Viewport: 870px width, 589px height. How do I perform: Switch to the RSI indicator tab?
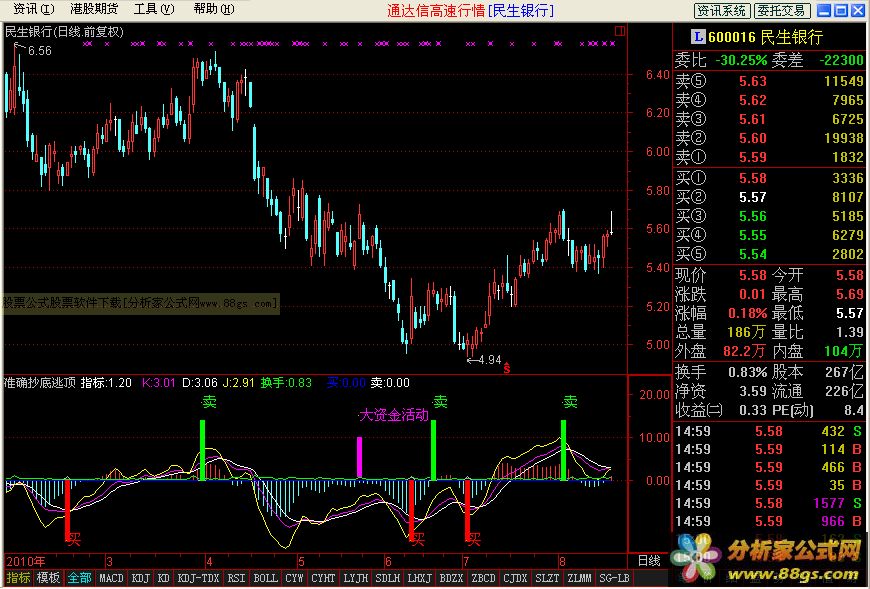click(236, 578)
